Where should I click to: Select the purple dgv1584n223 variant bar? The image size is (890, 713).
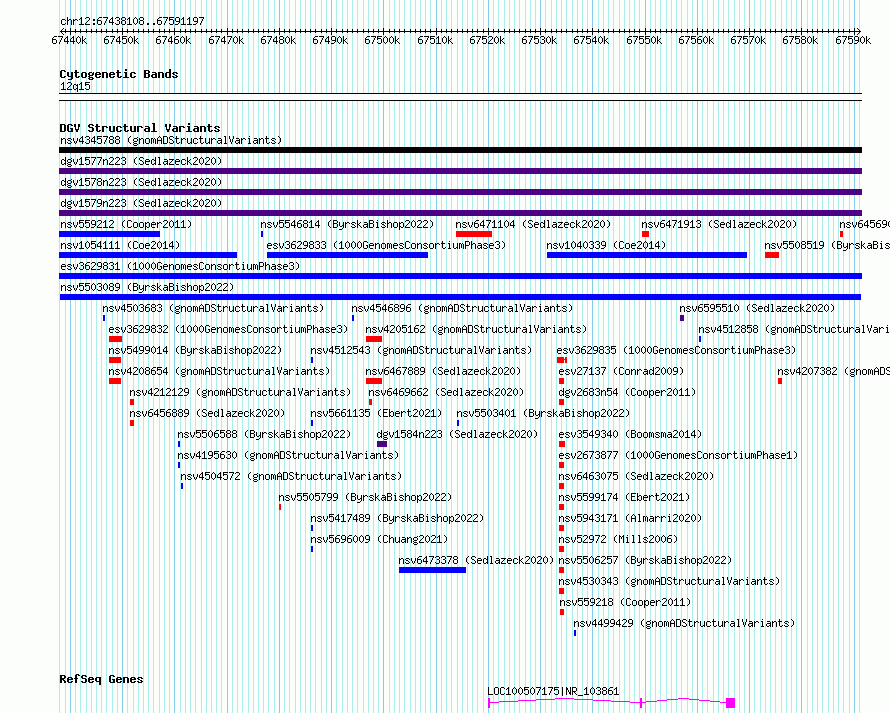coord(382,444)
